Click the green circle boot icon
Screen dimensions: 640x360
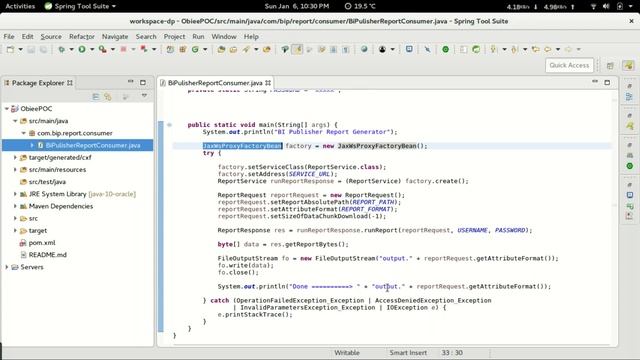446,49
